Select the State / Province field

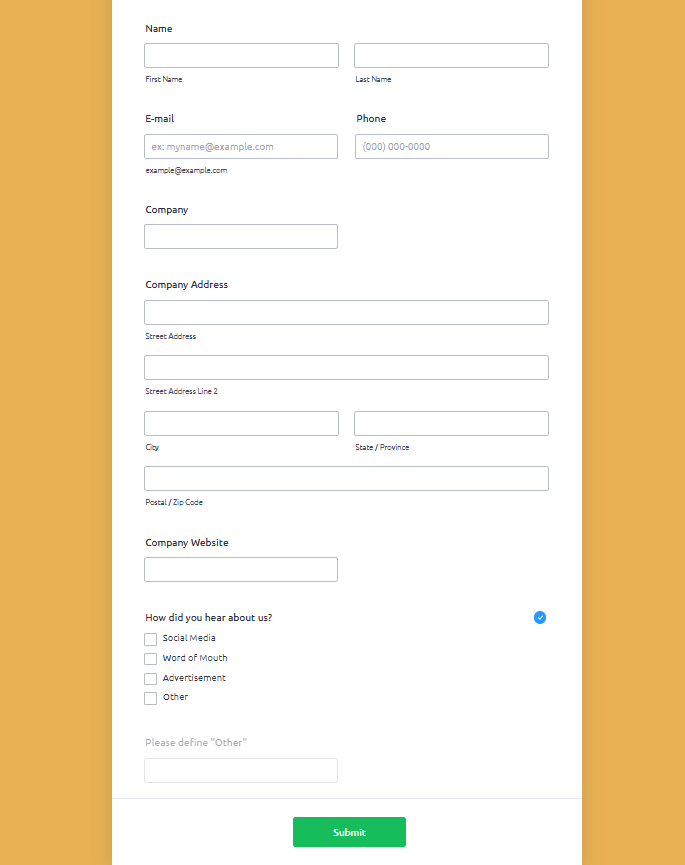[451, 424]
